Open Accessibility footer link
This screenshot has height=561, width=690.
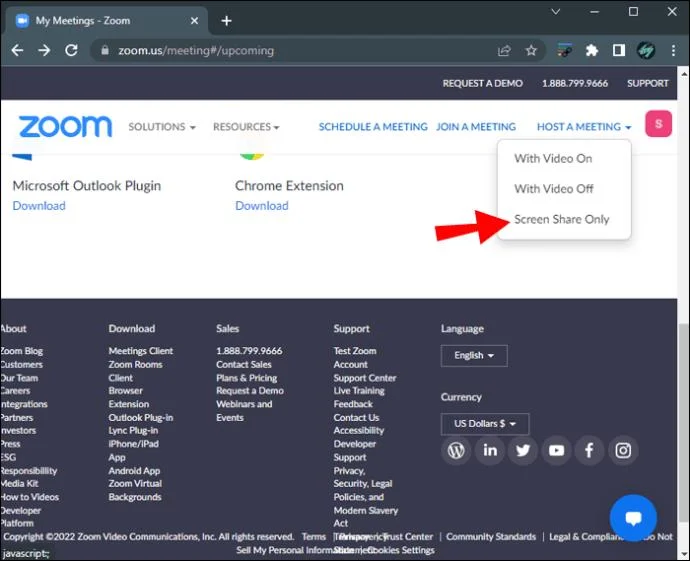pyautogui.click(x=359, y=430)
